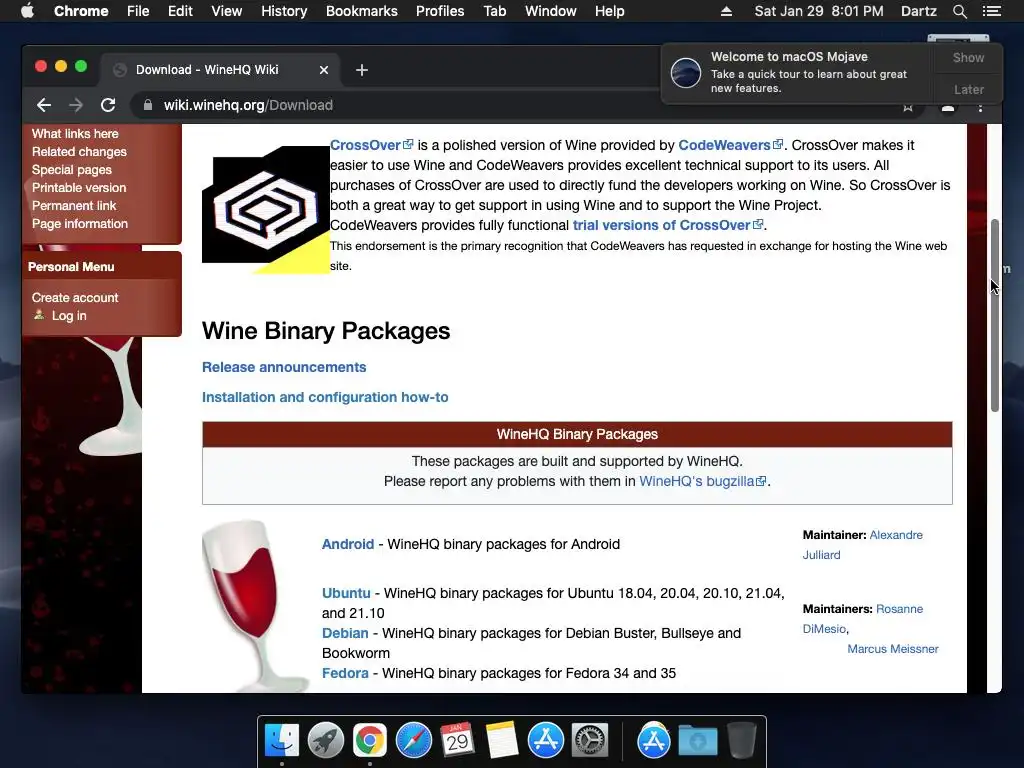Image resolution: width=1024 pixels, height=768 pixels.
Task: Open Rosanne DiMesio maintainer link
Action: [899, 609]
